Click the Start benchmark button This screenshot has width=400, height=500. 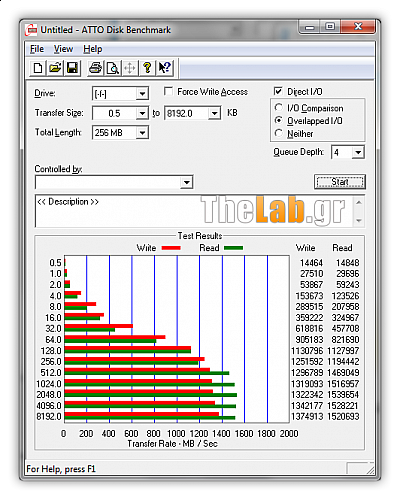340,182
